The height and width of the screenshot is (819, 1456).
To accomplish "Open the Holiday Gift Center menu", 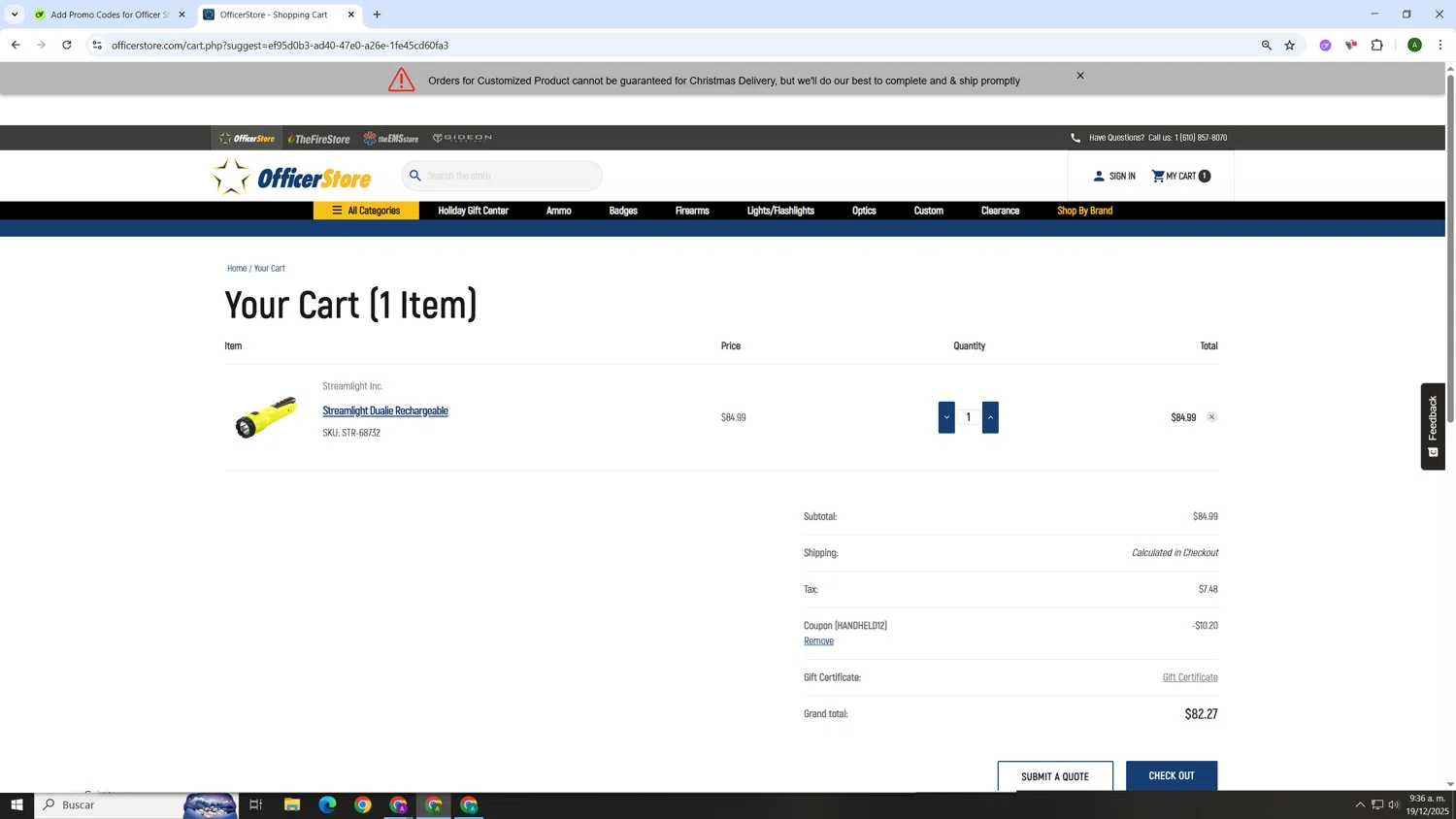I will pyautogui.click(x=473, y=211).
